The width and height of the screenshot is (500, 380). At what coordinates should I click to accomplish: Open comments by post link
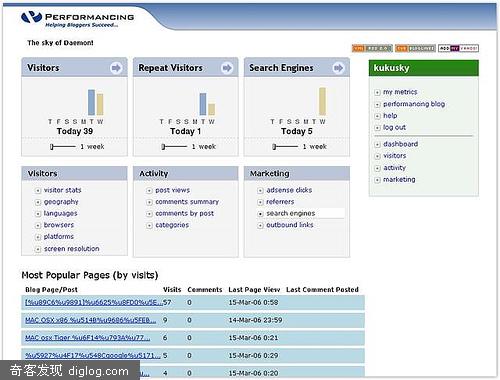pos(184,213)
